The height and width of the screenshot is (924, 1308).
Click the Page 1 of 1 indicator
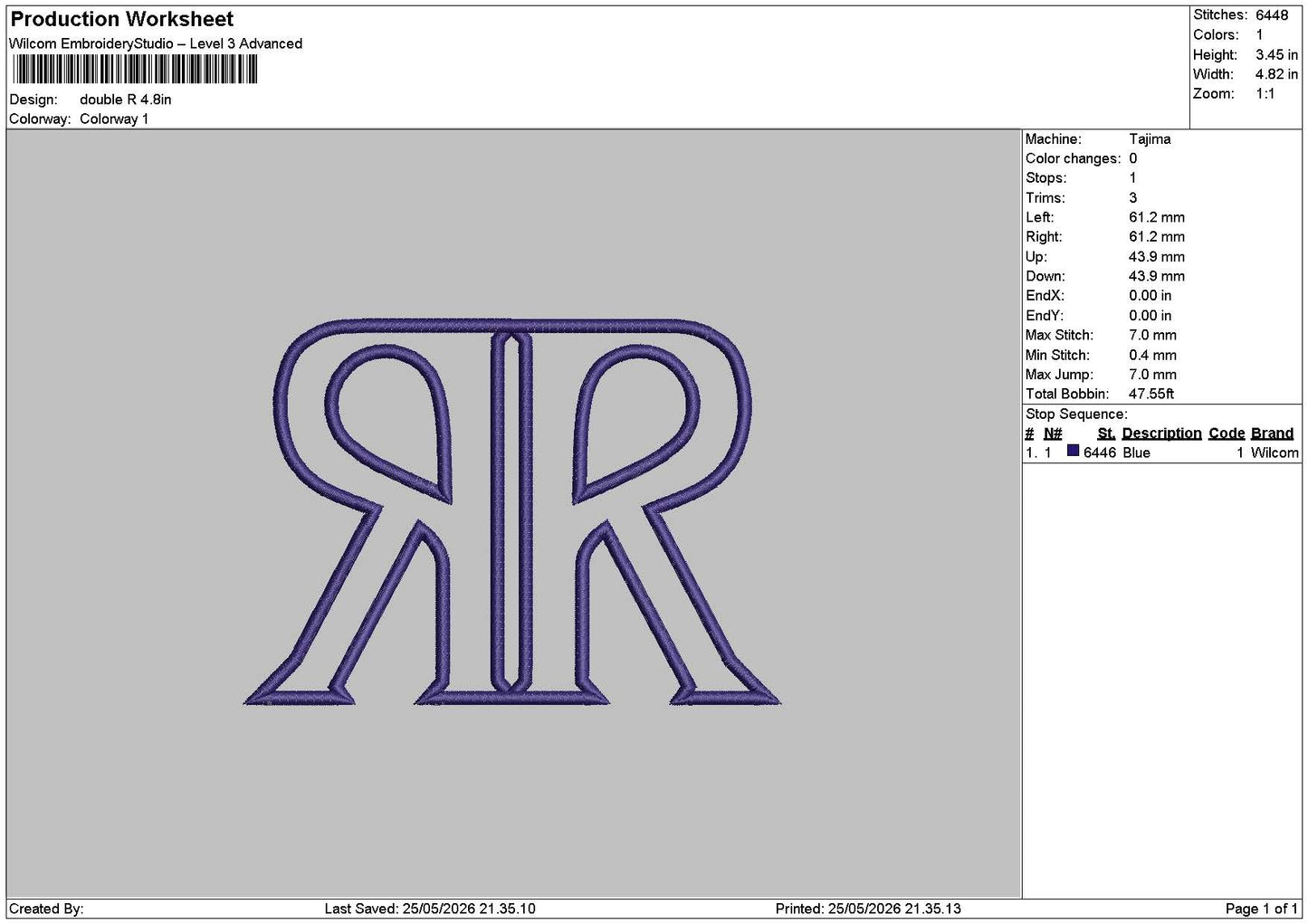[x=1262, y=909]
